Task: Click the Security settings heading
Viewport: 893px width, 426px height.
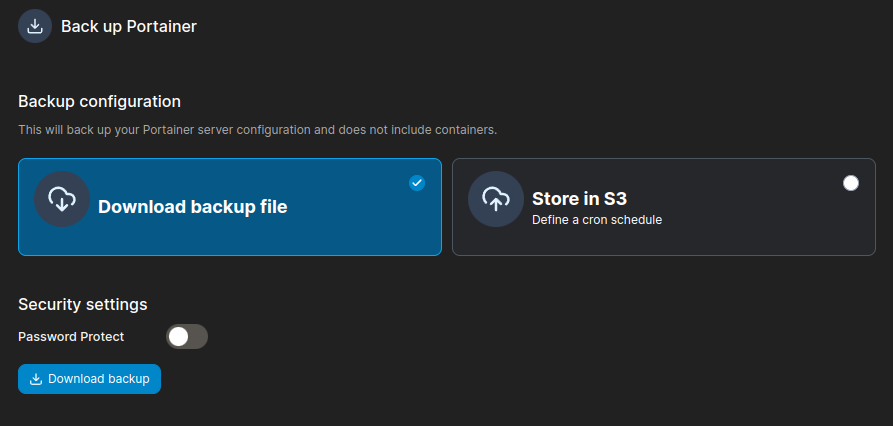Action: 83,304
